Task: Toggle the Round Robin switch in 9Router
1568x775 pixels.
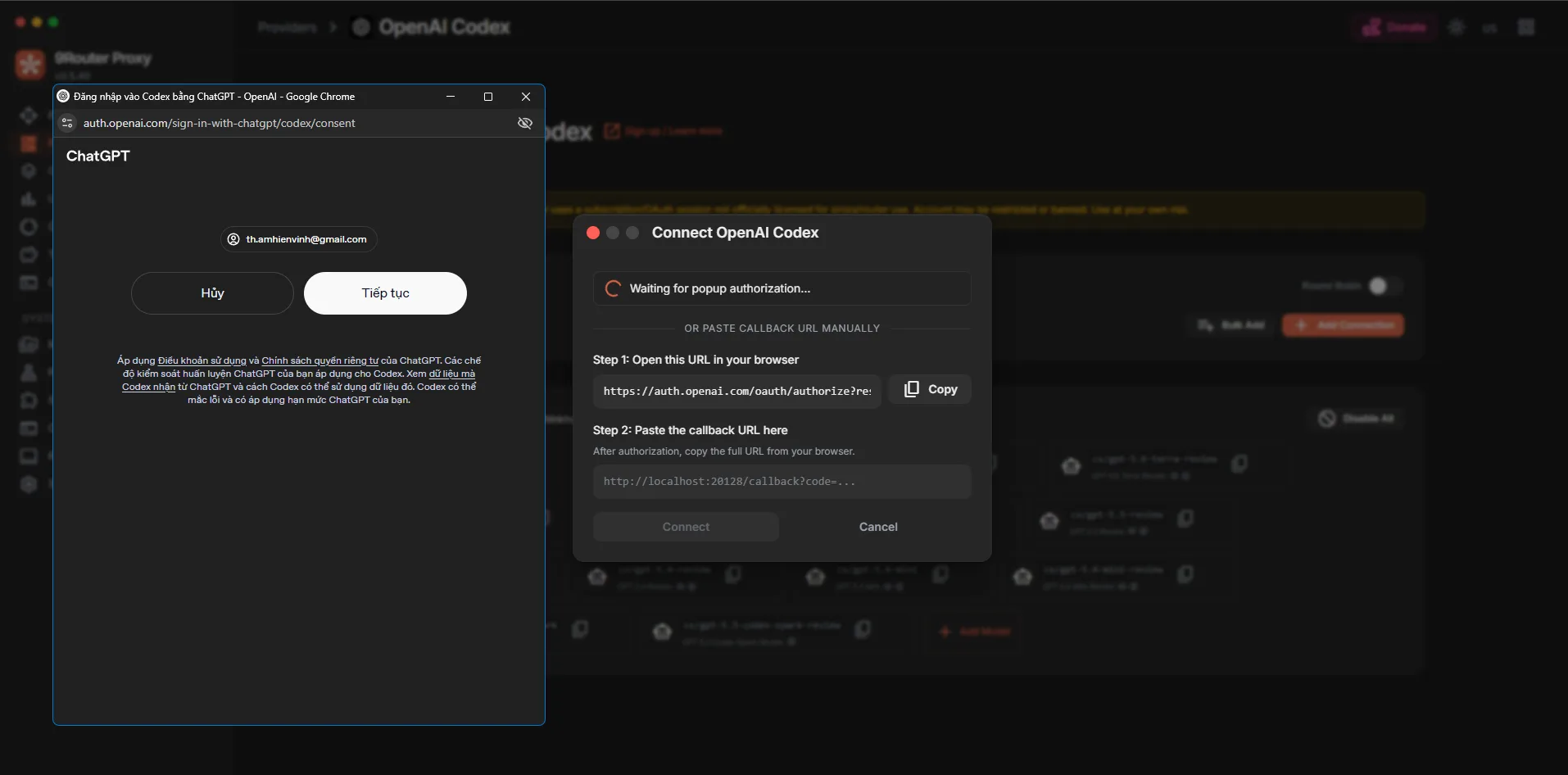Action: [x=1384, y=286]
